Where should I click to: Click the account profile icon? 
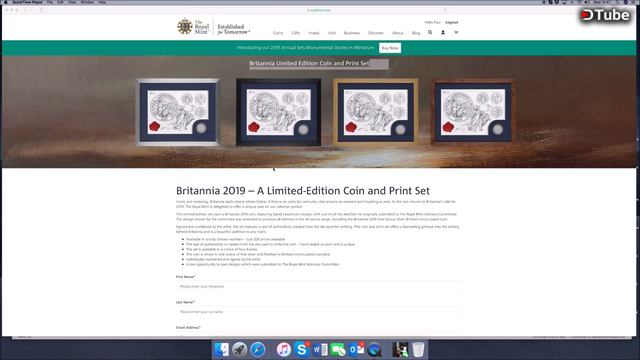[443, 32]
